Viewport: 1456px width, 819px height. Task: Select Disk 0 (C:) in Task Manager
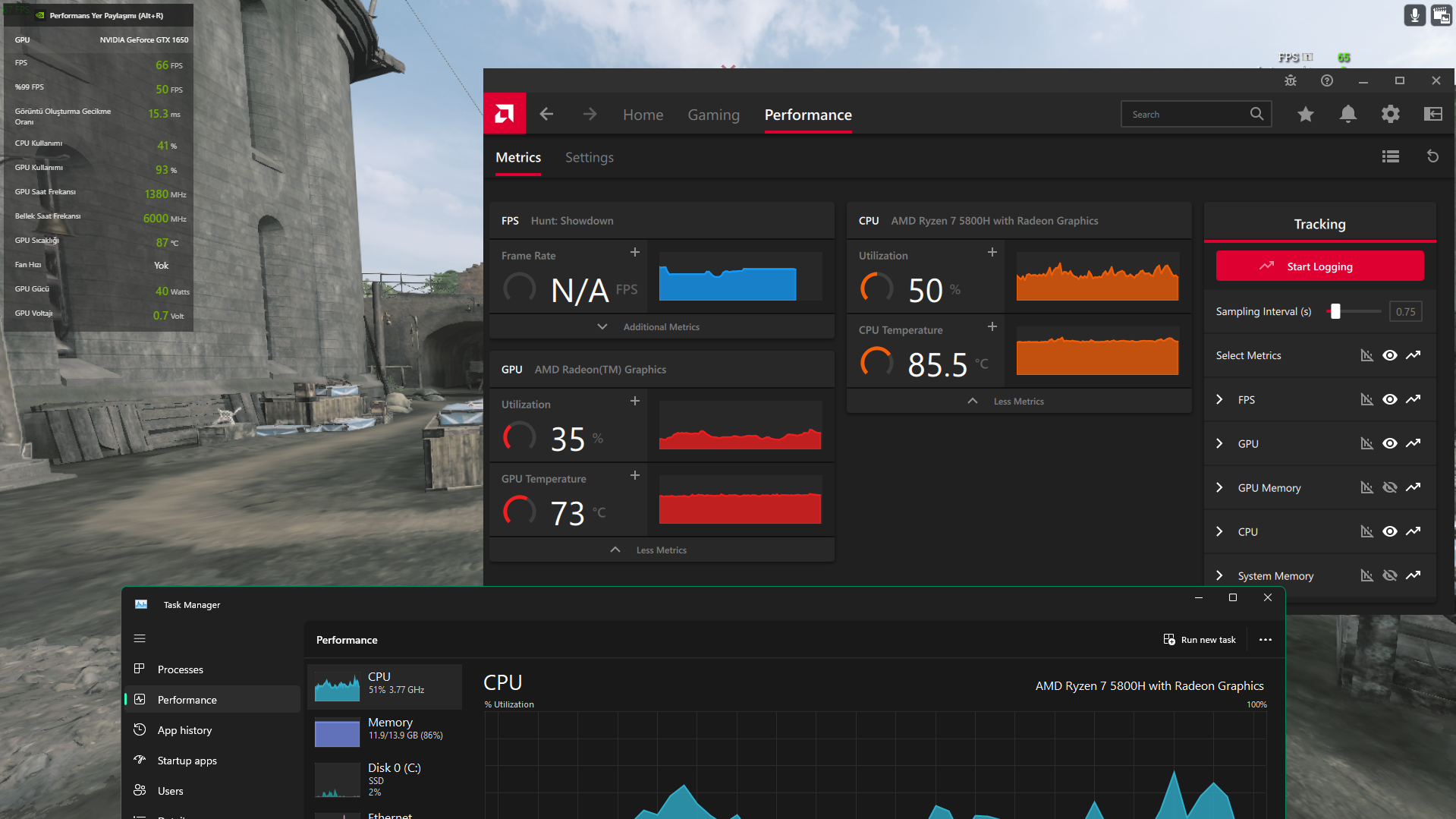pyautogui.click(x=385, y=780)
